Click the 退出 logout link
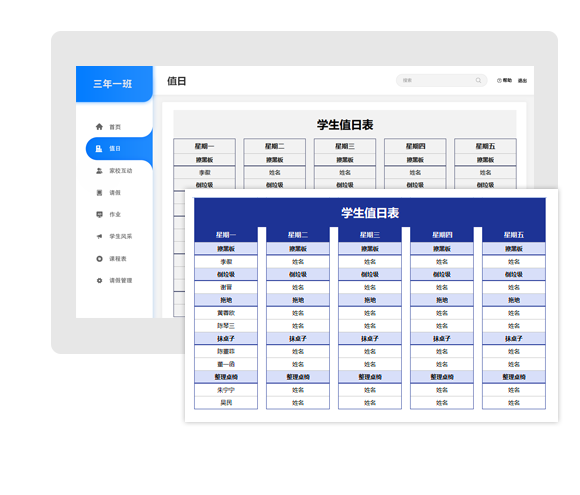This screenshot has height=495, width=580. 522,80
